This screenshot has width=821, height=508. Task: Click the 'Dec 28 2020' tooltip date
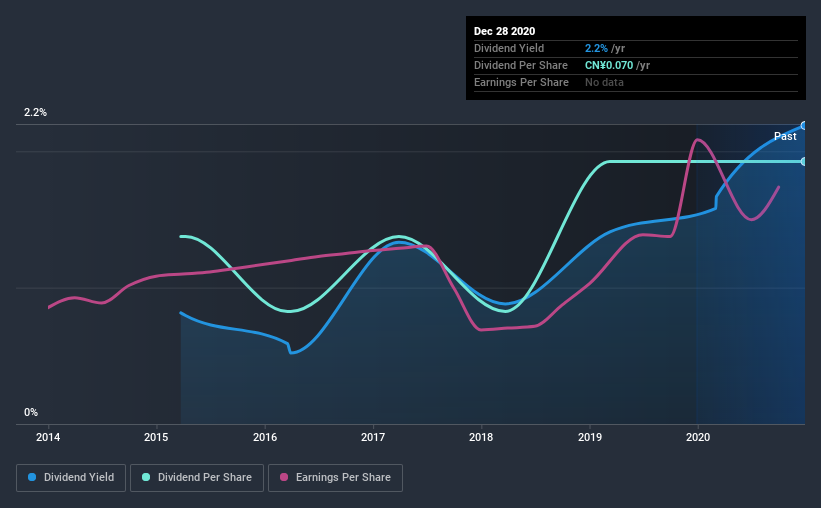point(504,31)
